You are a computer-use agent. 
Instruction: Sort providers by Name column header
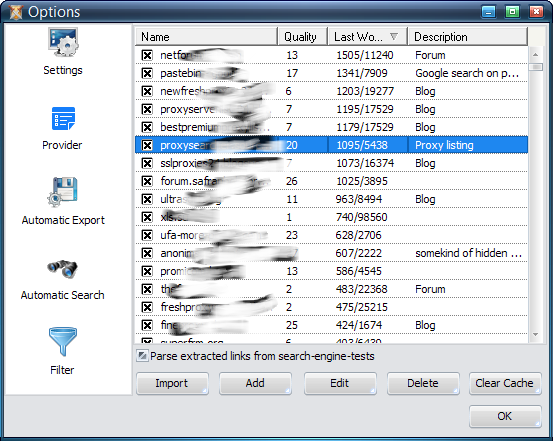pyautogui.click(x=206, y=37)
